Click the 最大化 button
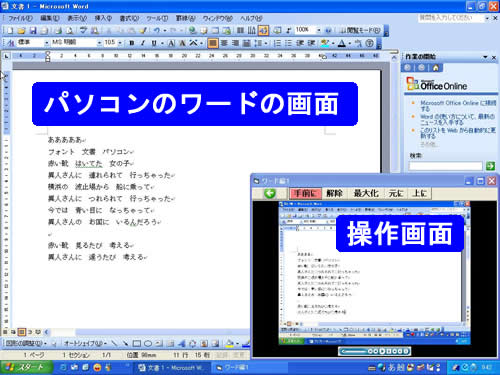 click(x=366, y=193)
